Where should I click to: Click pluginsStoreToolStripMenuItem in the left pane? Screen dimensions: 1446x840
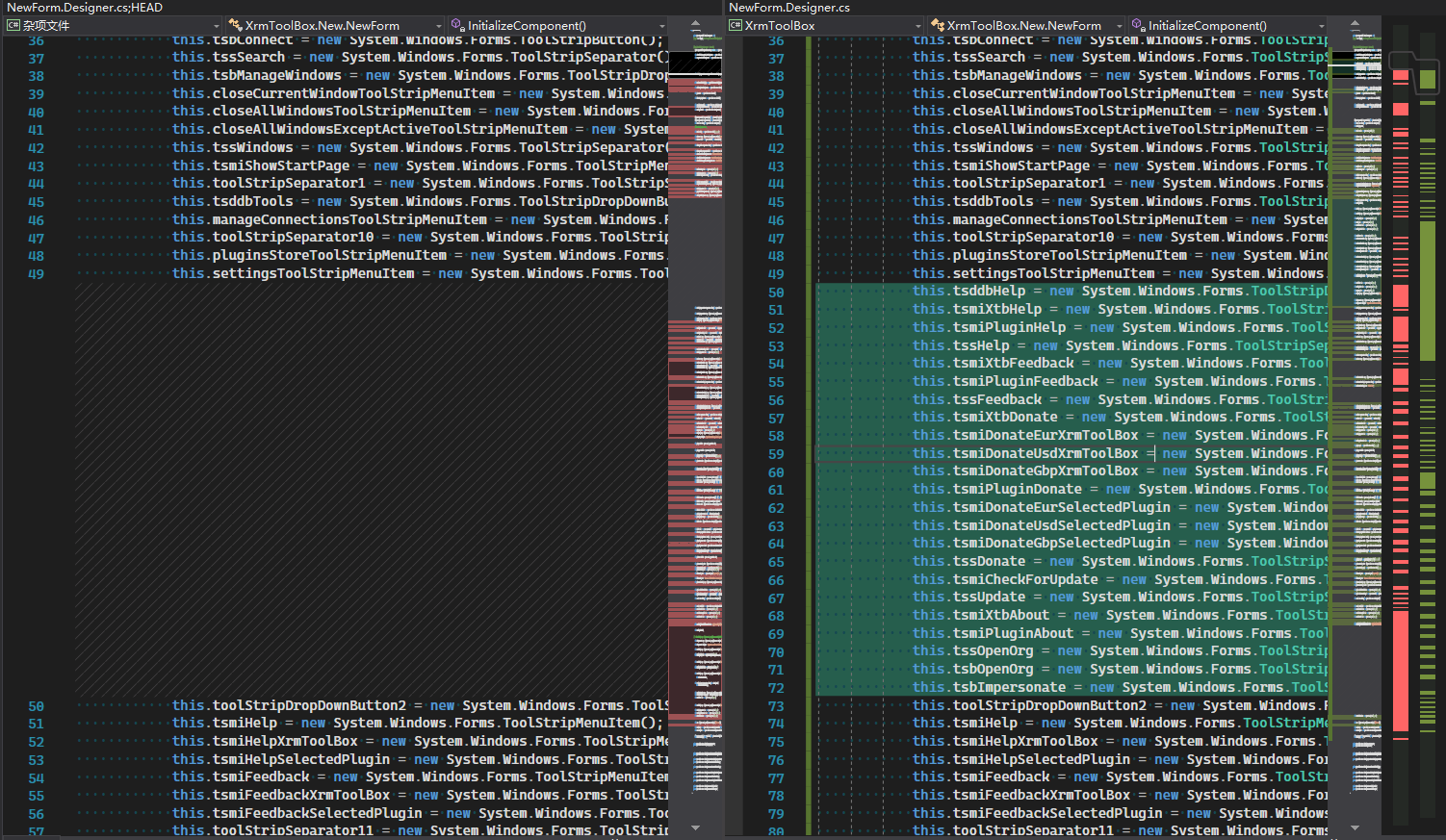point(329,256)
